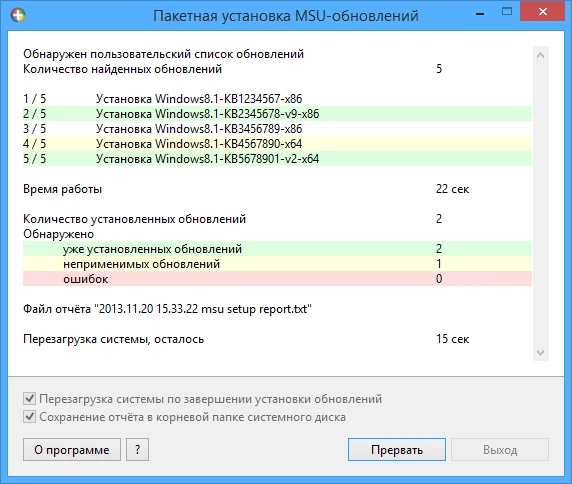Click the '15 сек' countdown value
The image size is (572, 484).
452,339
